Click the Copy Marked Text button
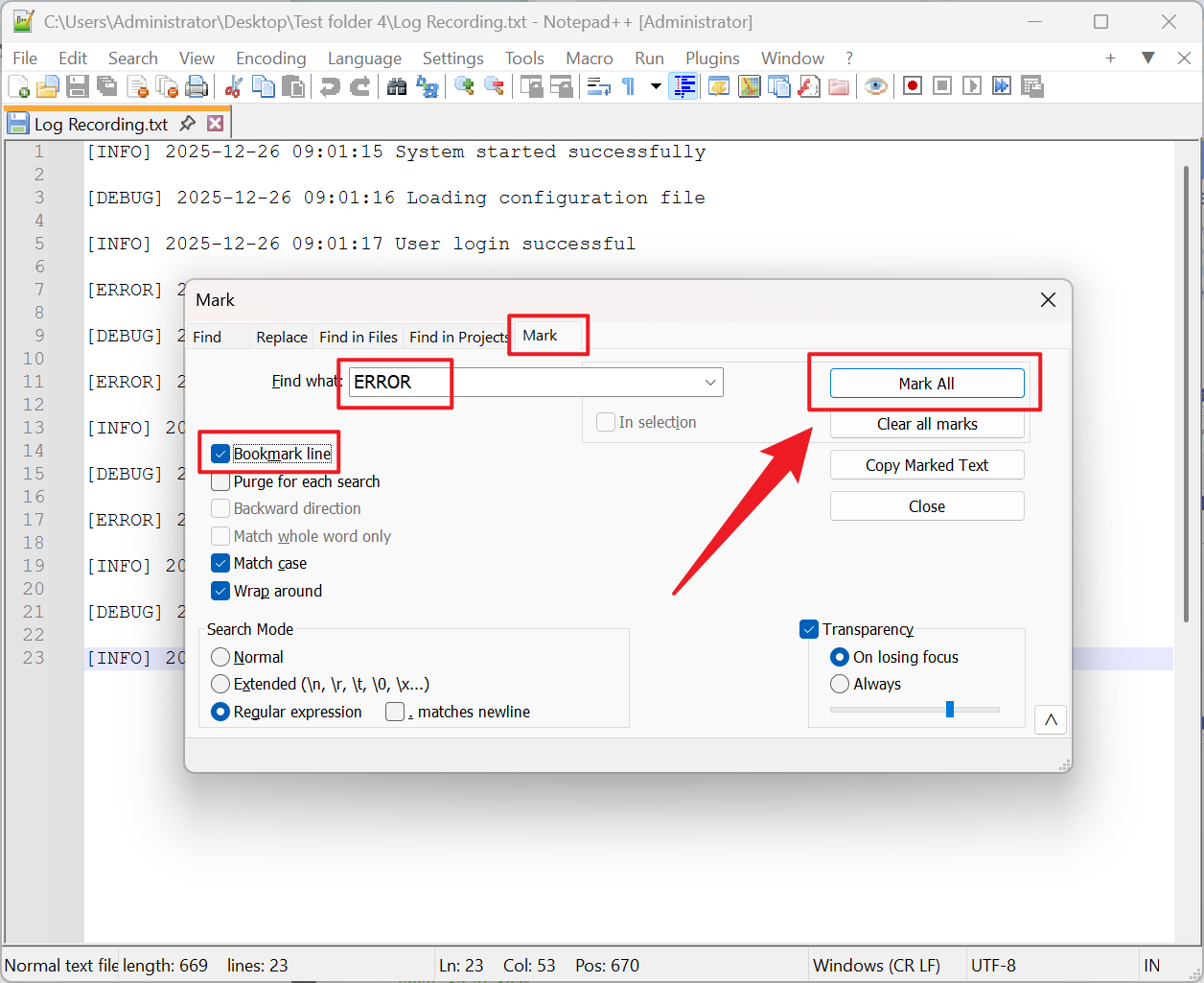 click(927, 465)
